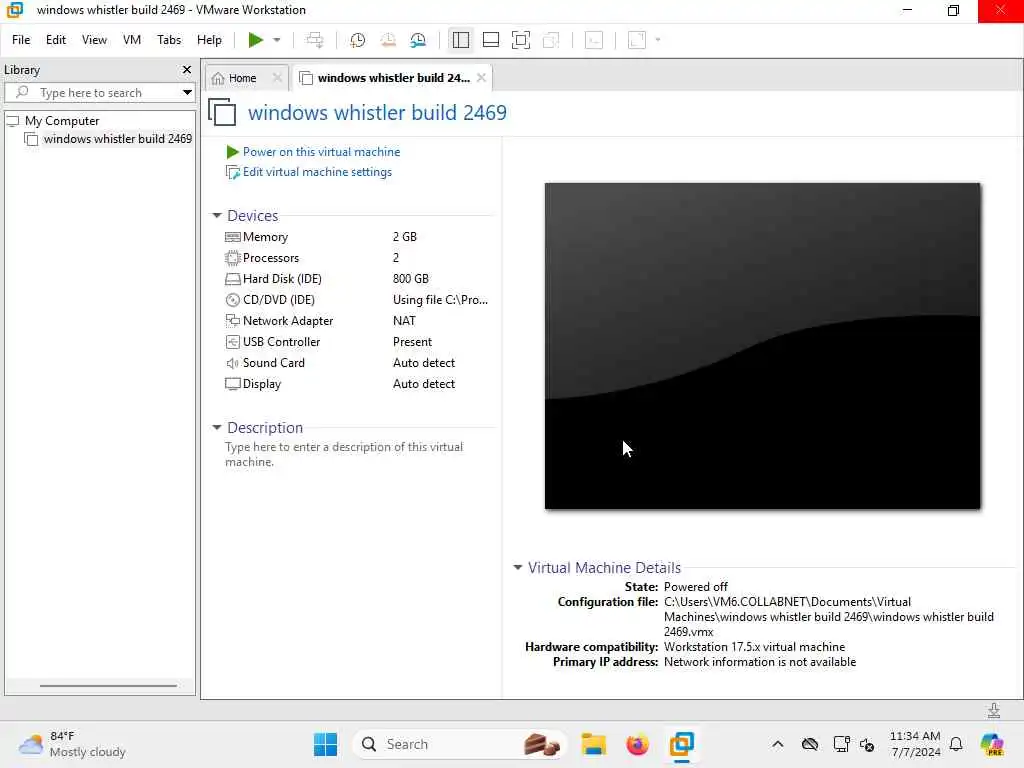
Task: Close the Library panel
Action: 187,69
